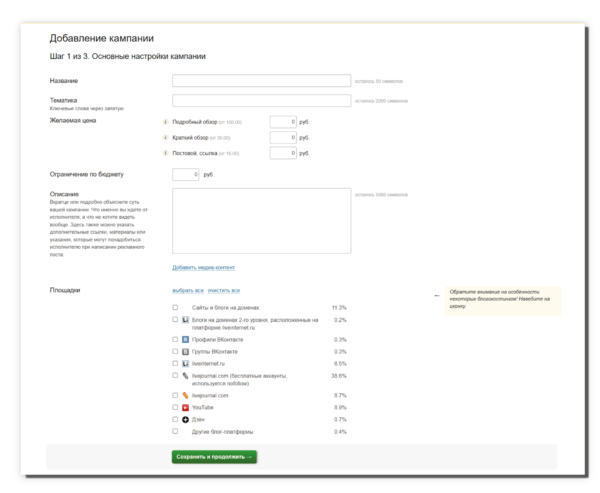Click the выбрать все link
600x493 pixels.
[188, 291]
